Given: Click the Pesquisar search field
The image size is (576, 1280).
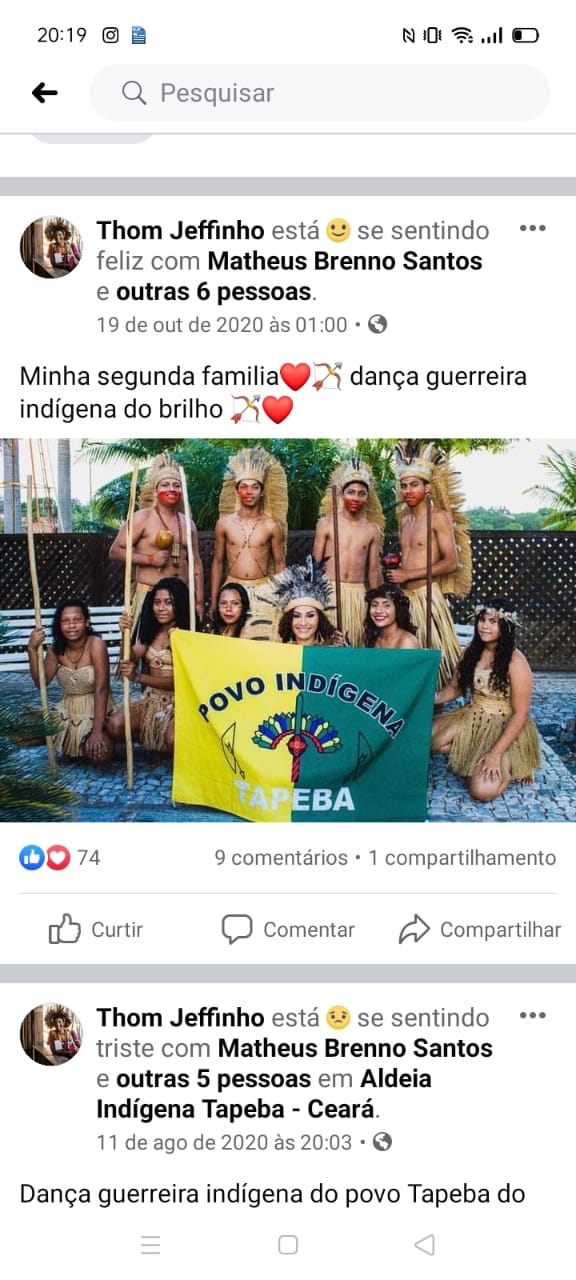Looking at the screenshot, I should pos(320,93).
